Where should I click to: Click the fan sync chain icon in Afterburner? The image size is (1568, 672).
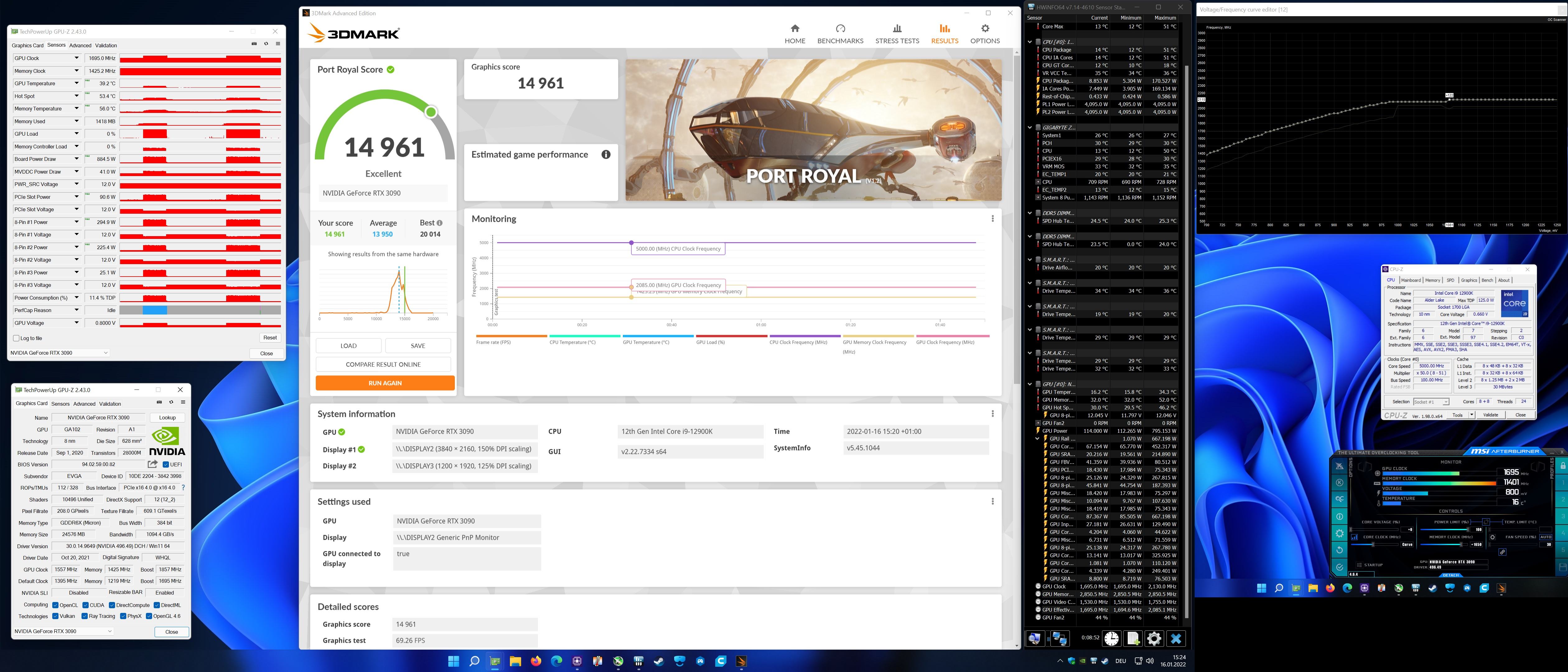[1502, 552]
